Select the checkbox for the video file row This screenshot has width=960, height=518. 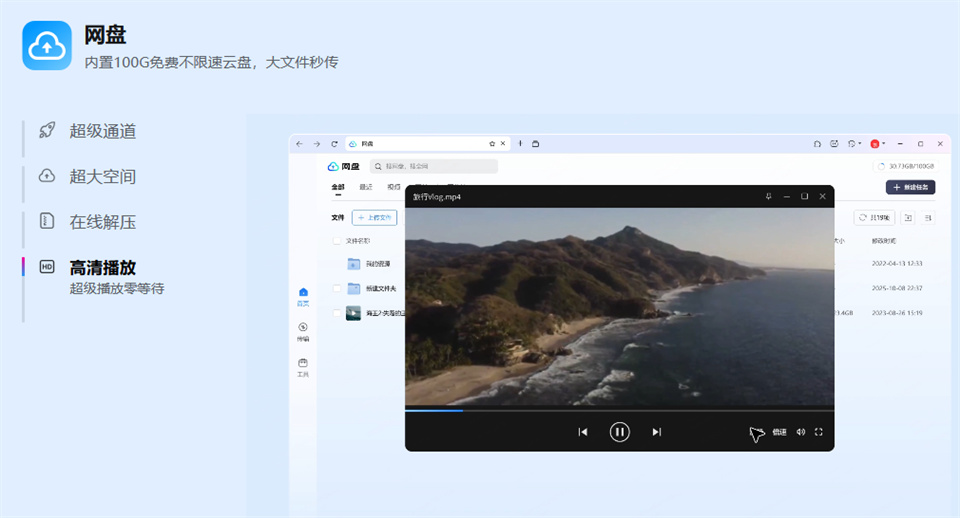(336, 313)
